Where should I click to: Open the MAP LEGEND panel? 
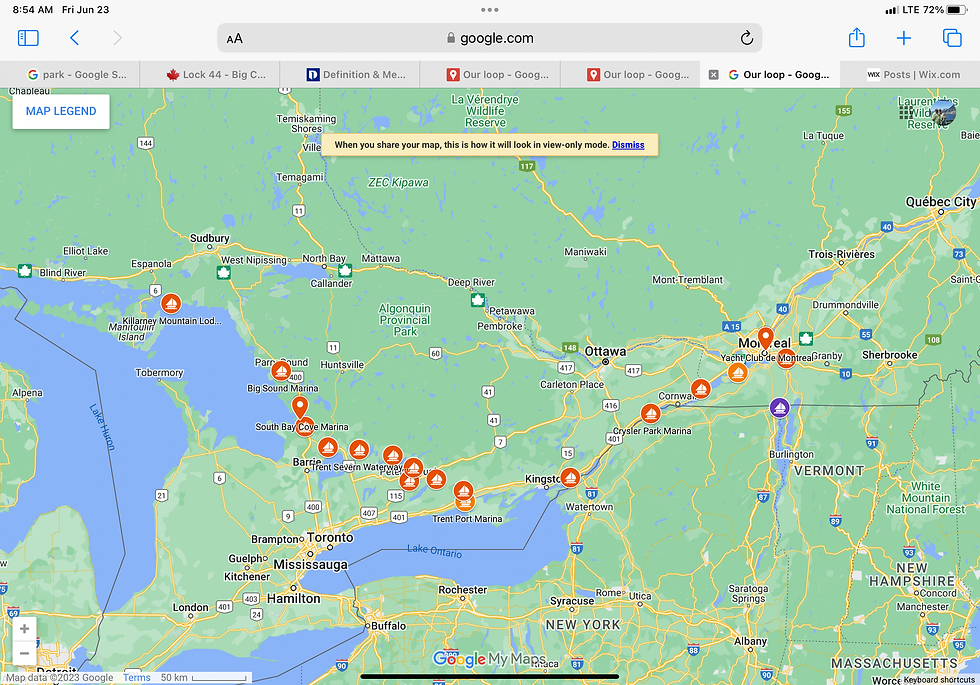tap(61, 111)
